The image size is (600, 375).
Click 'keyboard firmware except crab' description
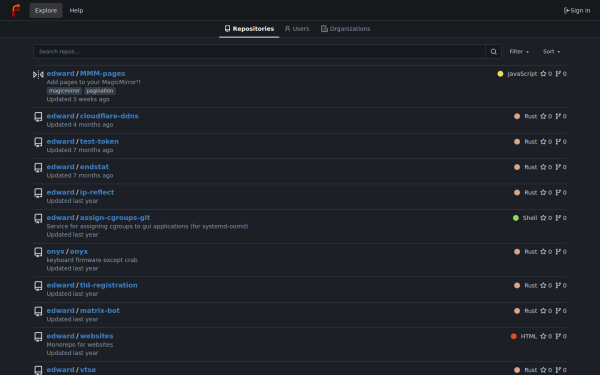[92, 260]
